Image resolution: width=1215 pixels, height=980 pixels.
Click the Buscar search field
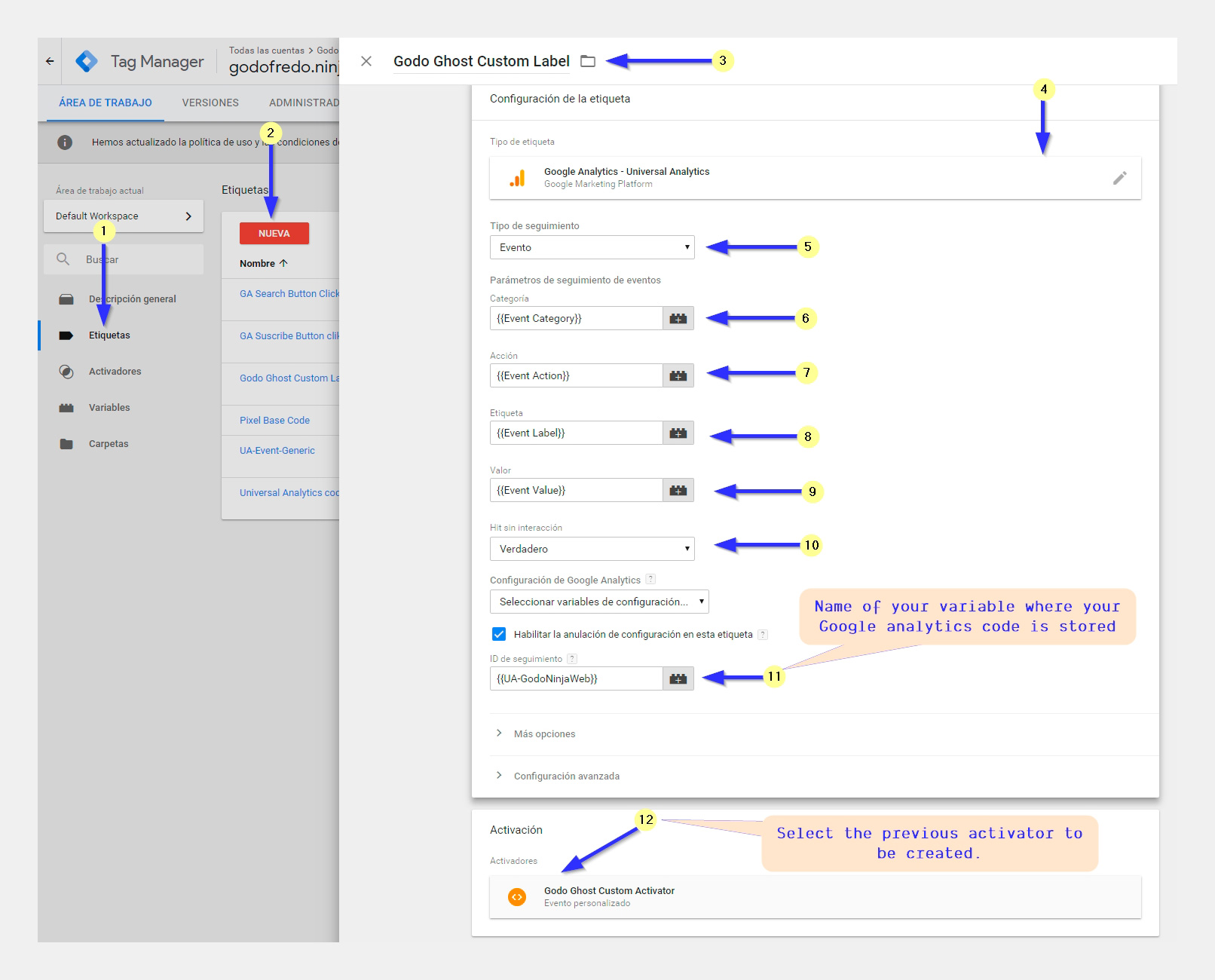(124, 259)
